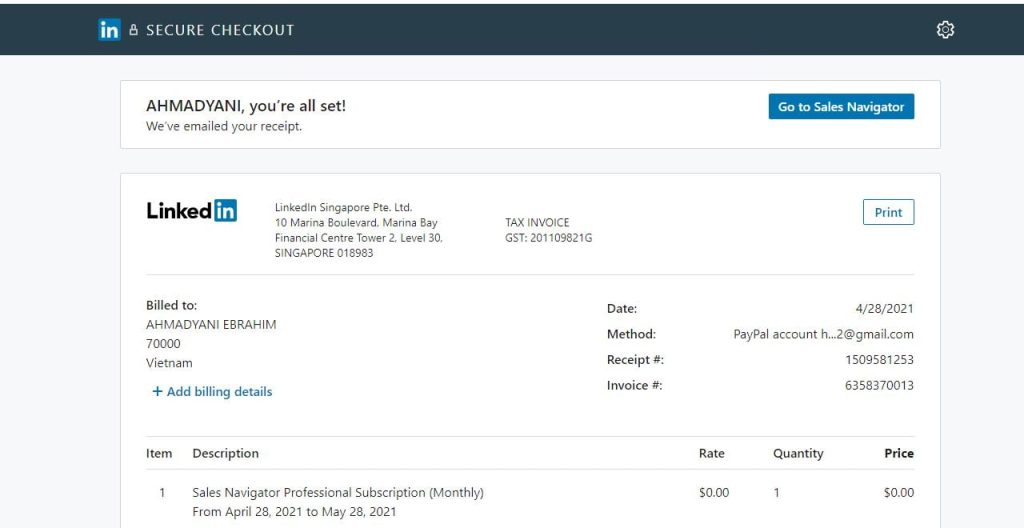Click the padlock icon beside Secure Checkout
The image size is (1024, 528).
tap(134, 30)
